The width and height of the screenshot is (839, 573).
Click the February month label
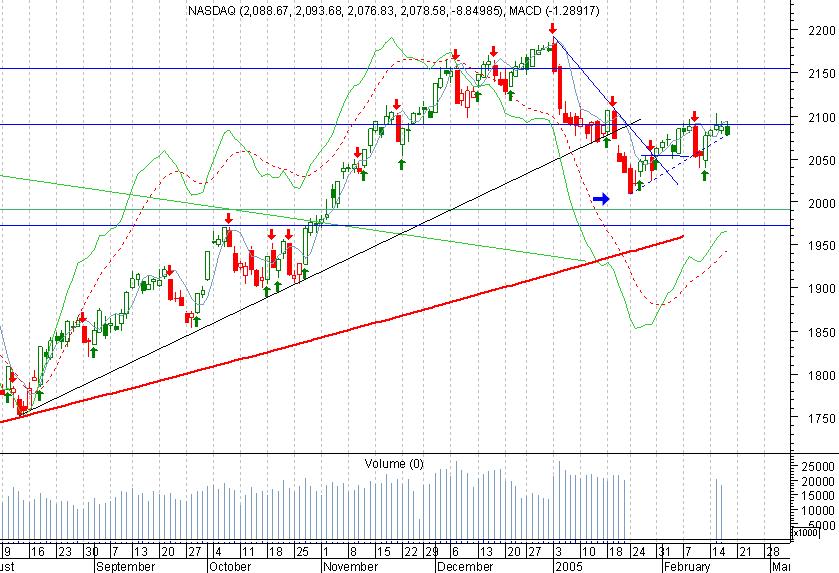point(687,567)
